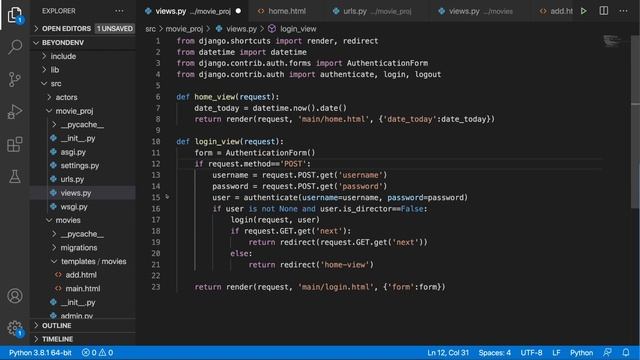Expand the lib folder
The image size is (640, 360).
click(55, 70)
